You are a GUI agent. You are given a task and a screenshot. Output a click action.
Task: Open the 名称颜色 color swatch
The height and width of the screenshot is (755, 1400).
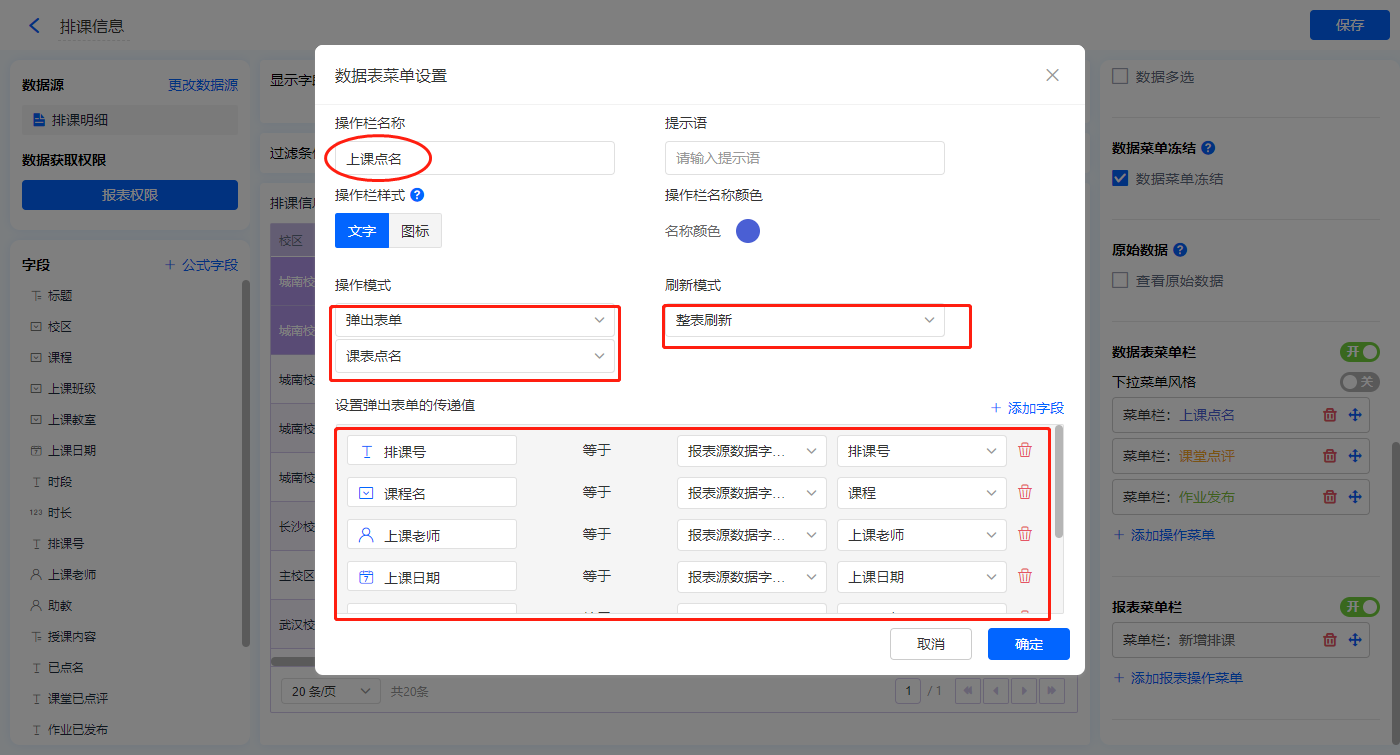point(748,231)
